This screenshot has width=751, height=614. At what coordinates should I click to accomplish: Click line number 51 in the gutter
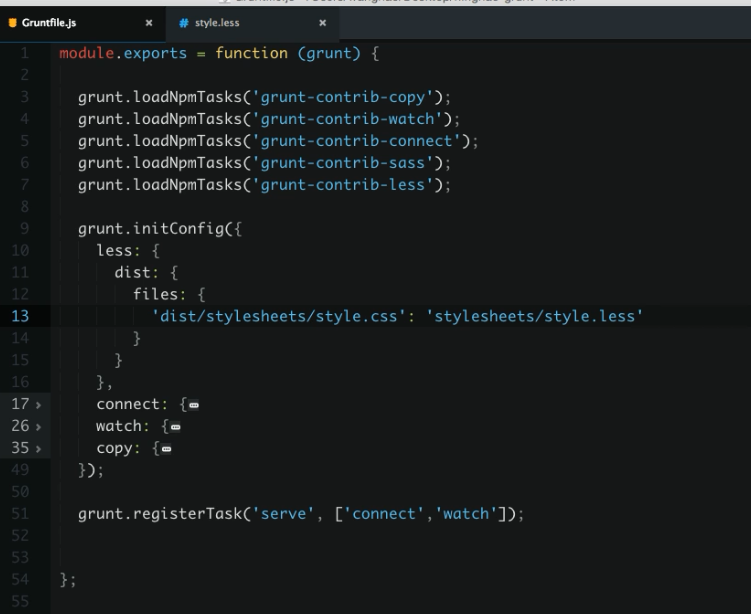click(x=21, y=514)
